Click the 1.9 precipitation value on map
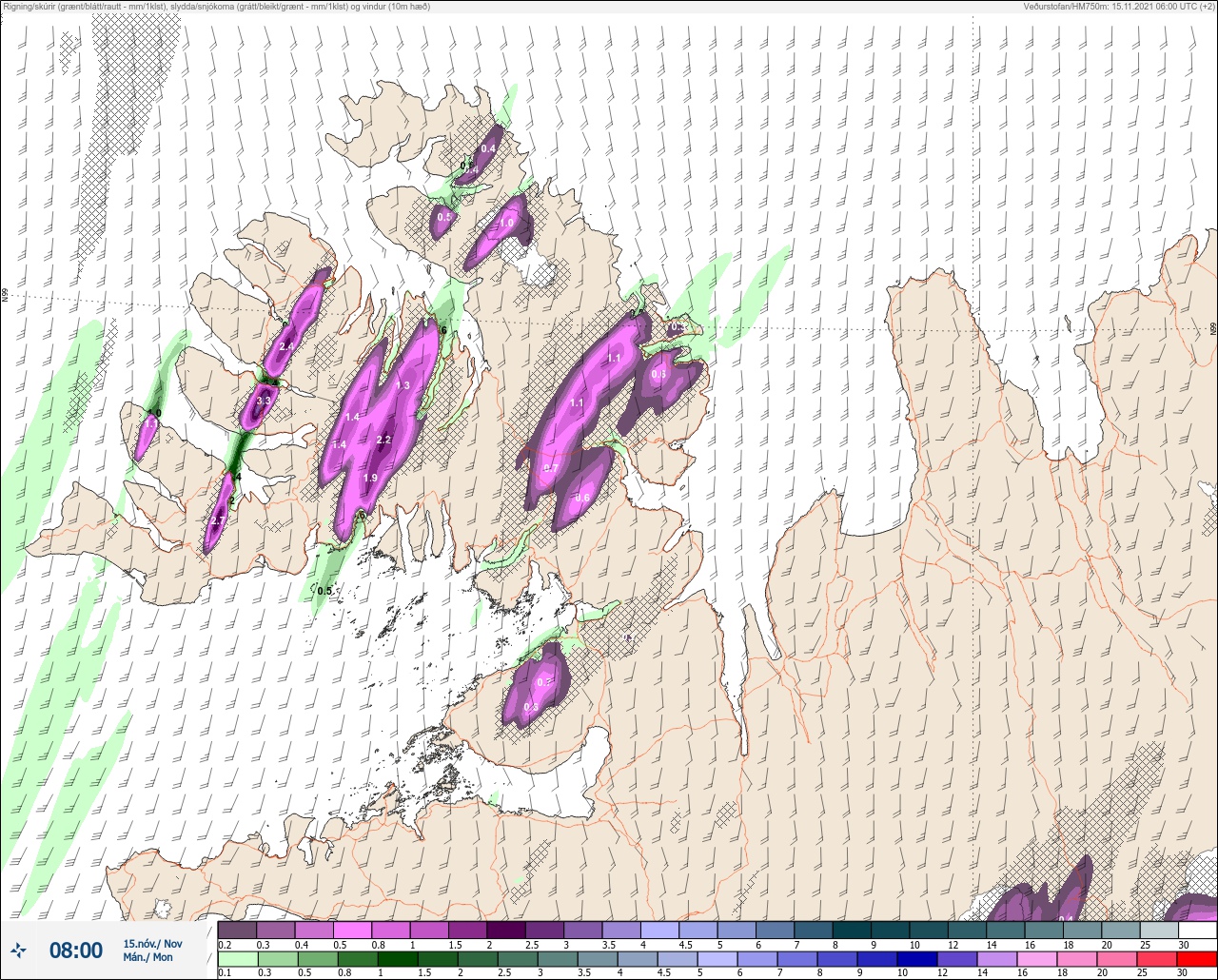The image size is (1218, 980). coord(371,478)
